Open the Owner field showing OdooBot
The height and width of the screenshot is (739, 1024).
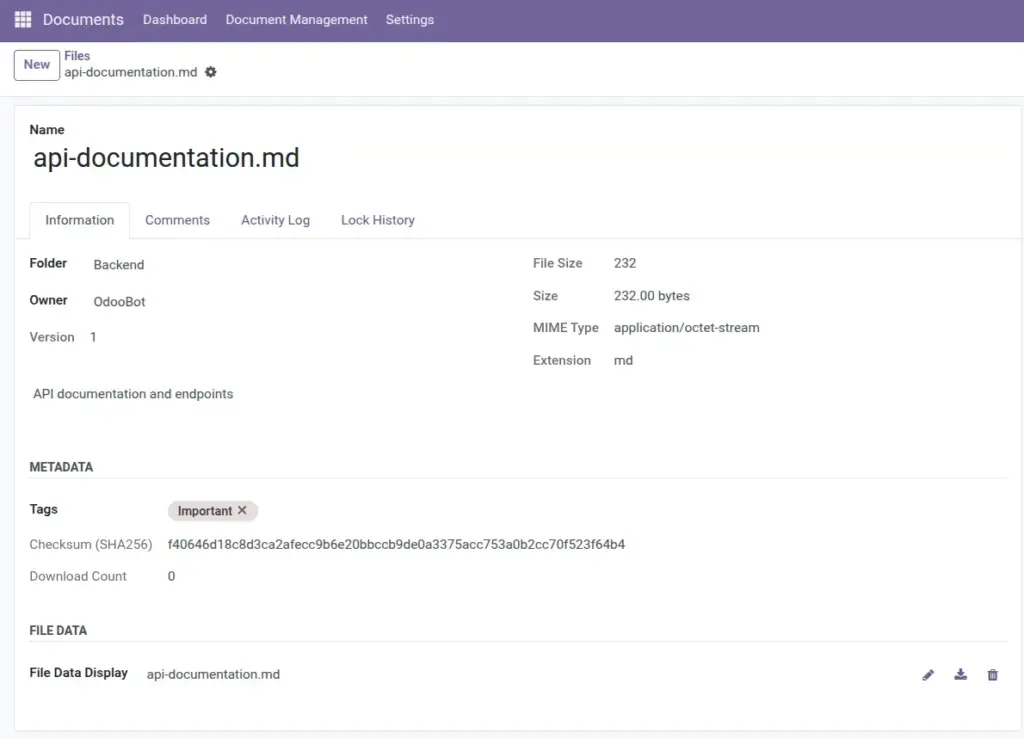click(x=120, y=302)
